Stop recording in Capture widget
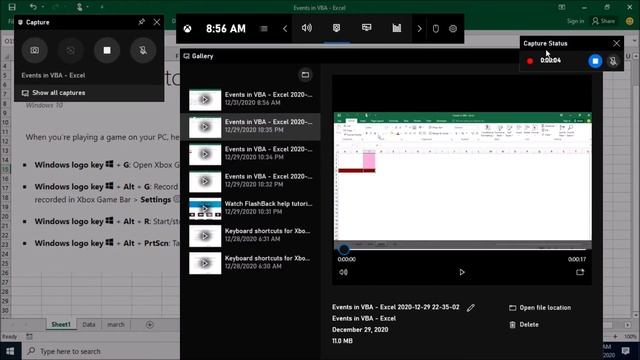This screenshot has height=360, width=640. tap(107, 50)
